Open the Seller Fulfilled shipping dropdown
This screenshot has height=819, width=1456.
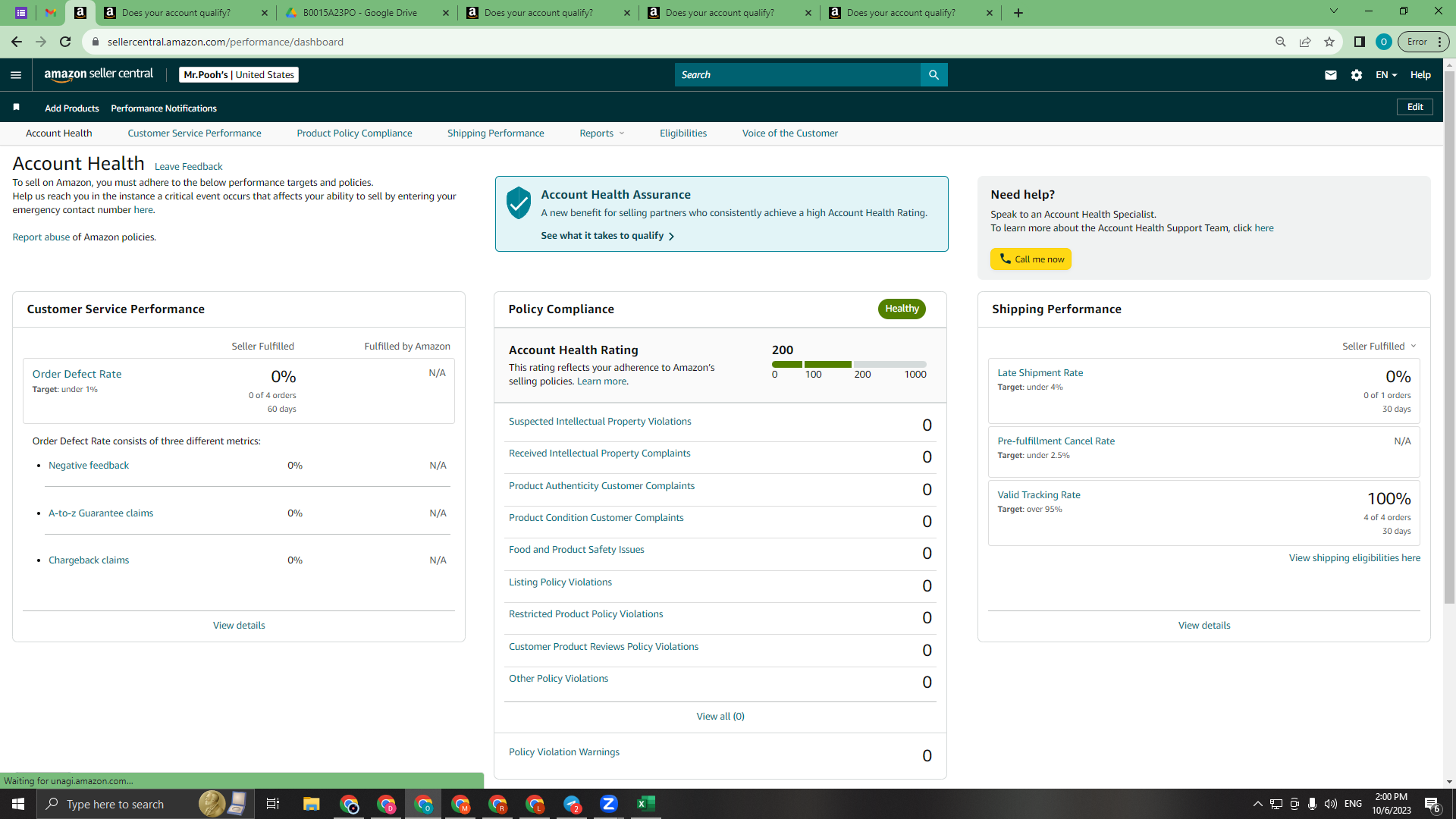(1379, 347)
